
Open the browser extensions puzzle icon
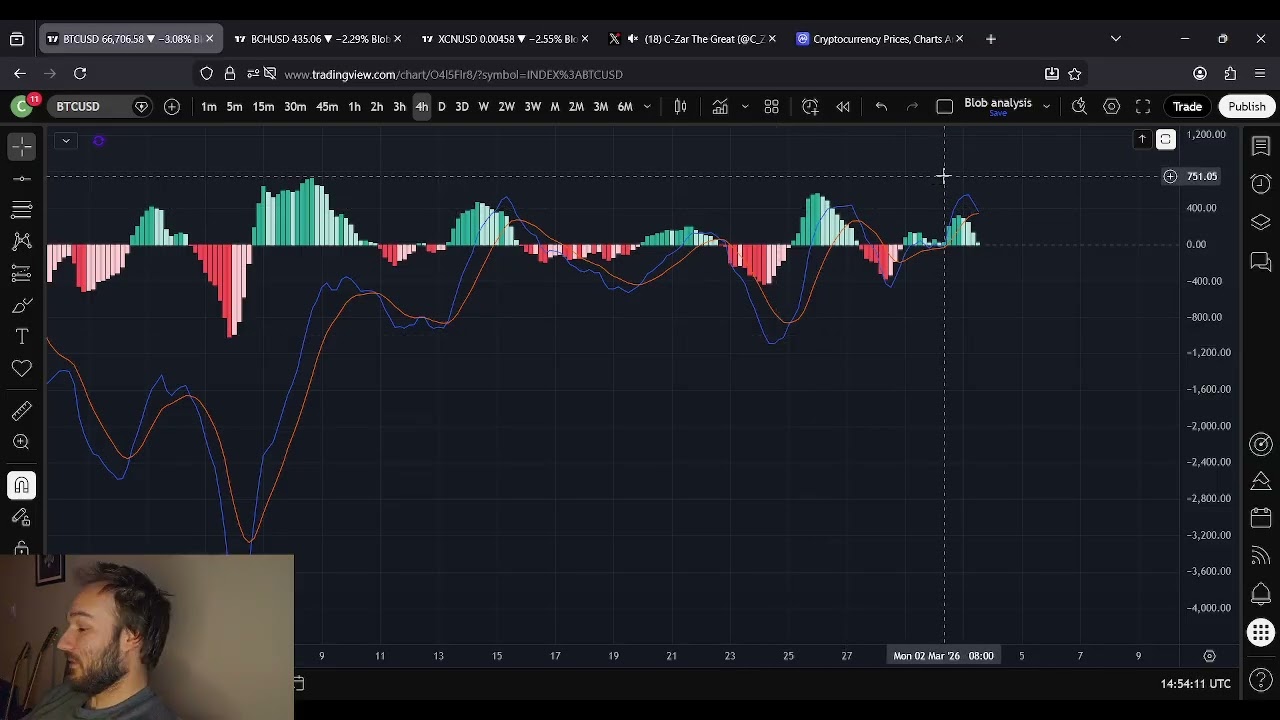pyautogui.click(x=1230, y=73)
